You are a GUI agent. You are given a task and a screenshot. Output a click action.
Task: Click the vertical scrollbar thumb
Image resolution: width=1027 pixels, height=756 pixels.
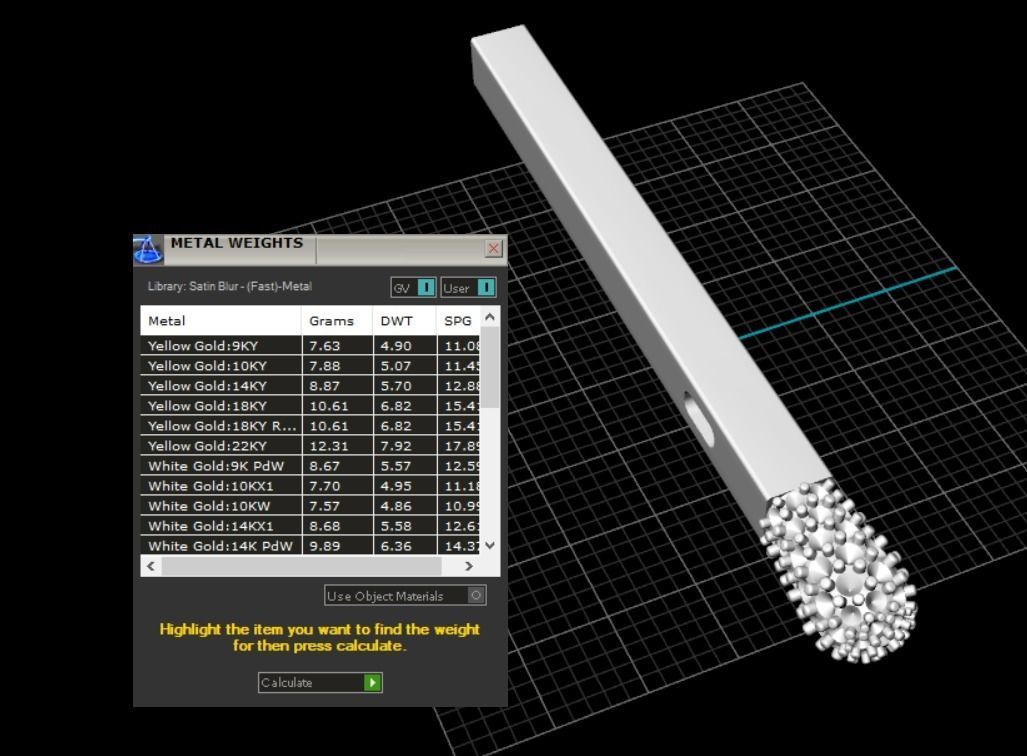click(490, 367)
